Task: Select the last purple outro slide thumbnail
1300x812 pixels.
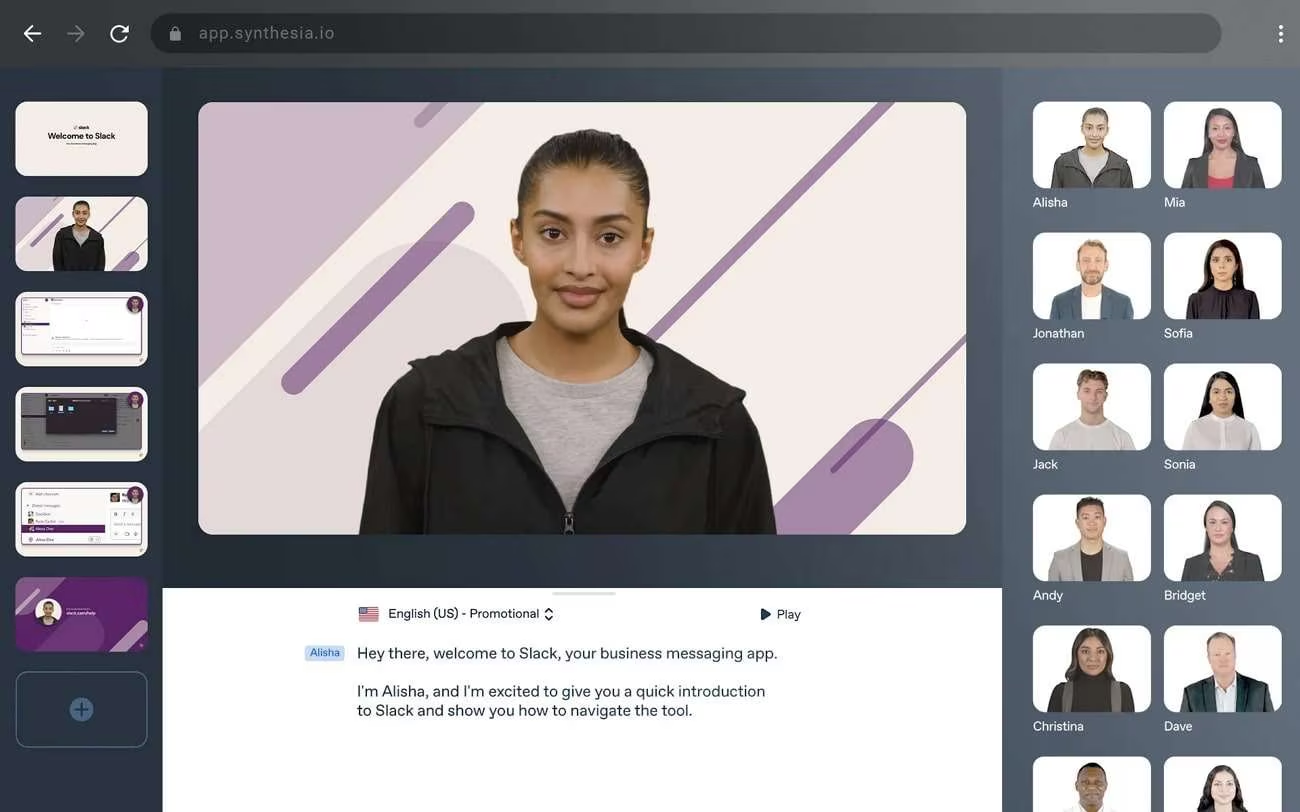Action: (x=81, y=614)
